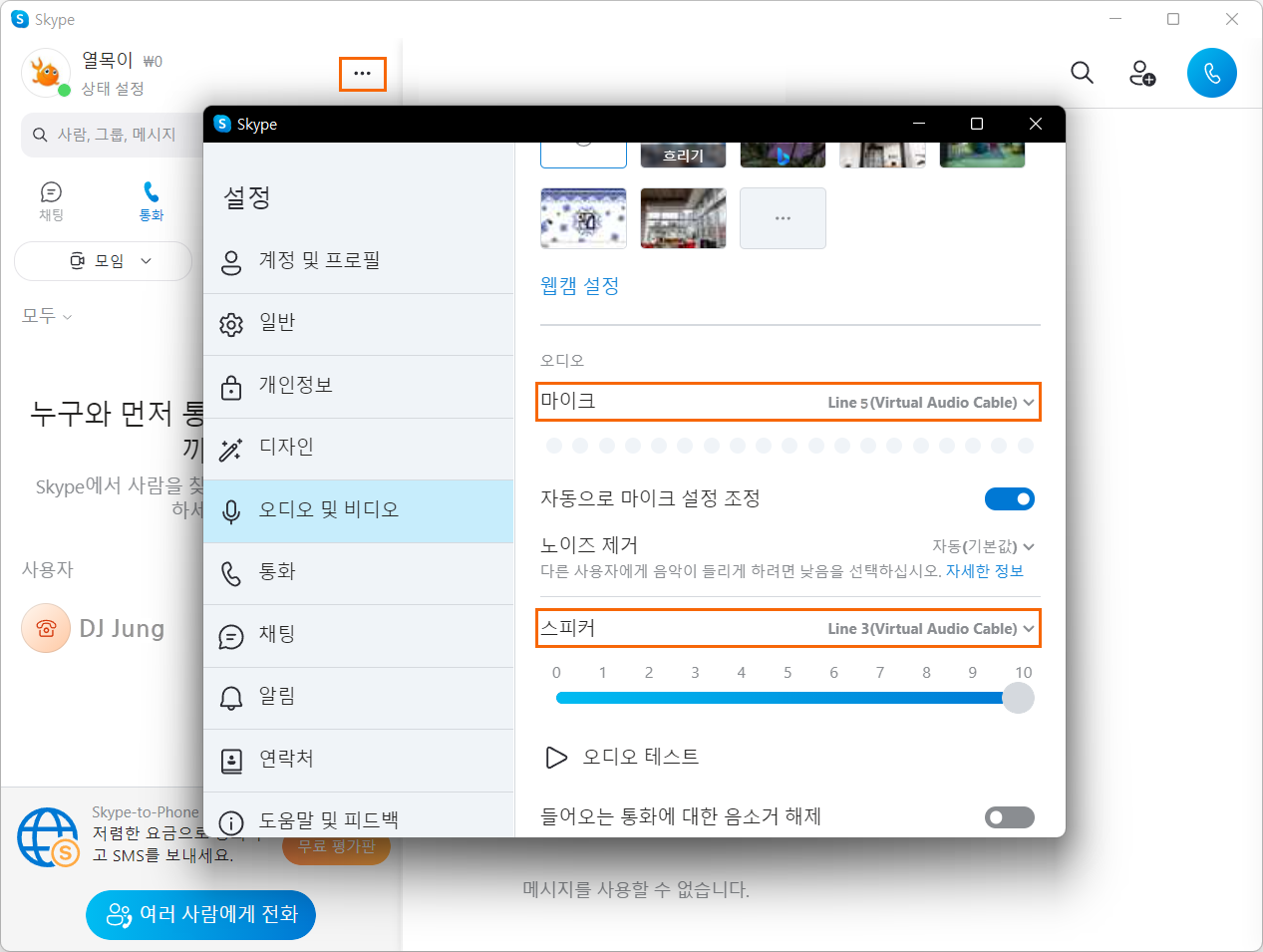1263x952 pixels.
Task: Select the office interior background thumbnail
Action: (x=683, y=218)
